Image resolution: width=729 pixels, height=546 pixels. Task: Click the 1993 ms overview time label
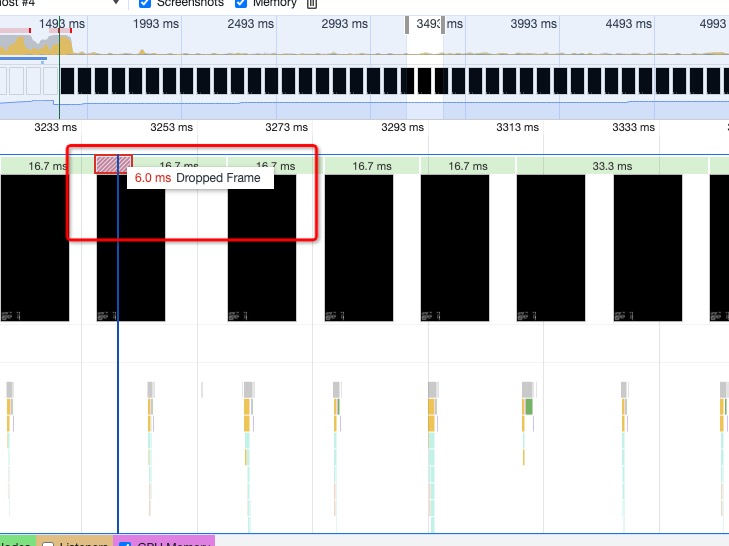156,24
